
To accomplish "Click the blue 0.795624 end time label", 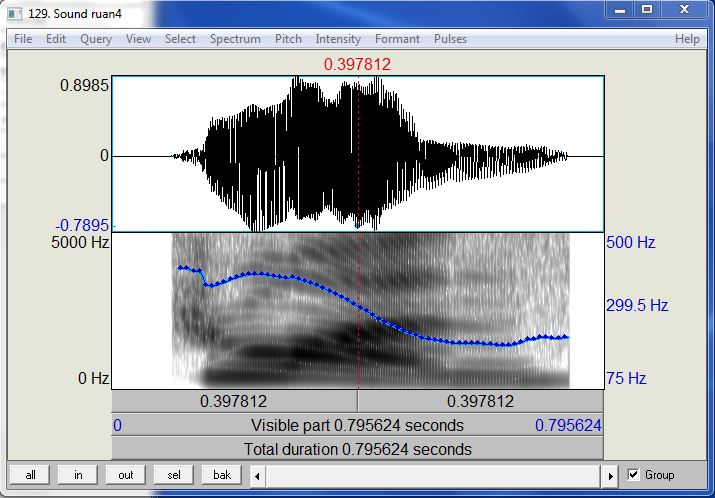I will point(568,425).
